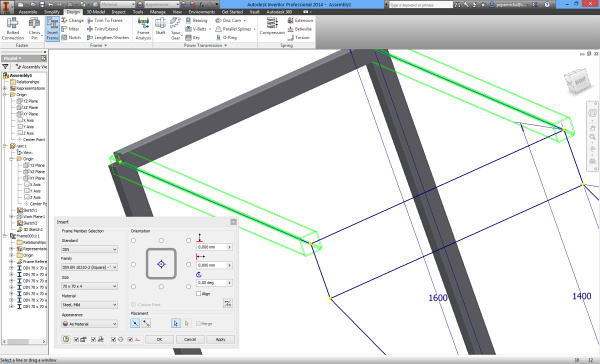The image size is (600, 364).
Task: Select the Miter tool
Action: click(70, 29)
